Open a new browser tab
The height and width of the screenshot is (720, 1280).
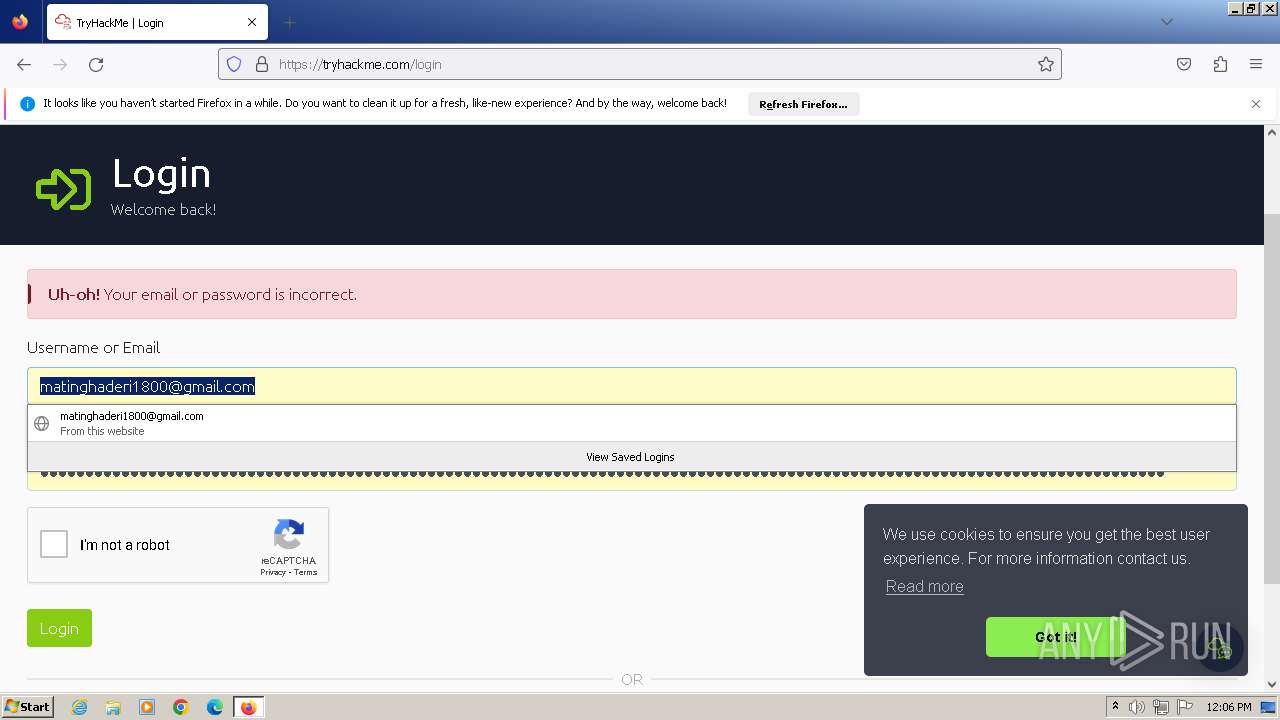(289, 22)
